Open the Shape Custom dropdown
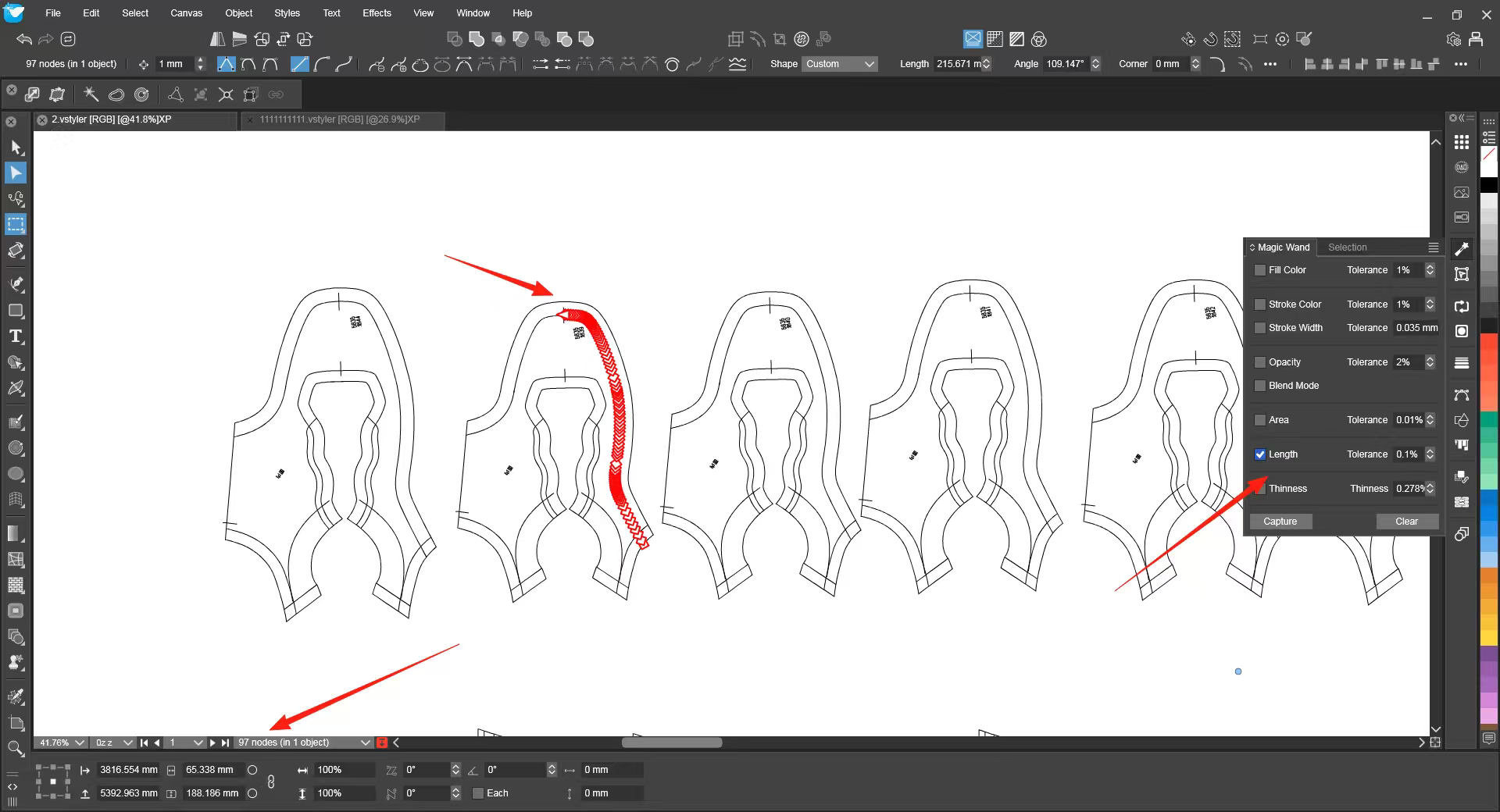Image resolution: width=1500 pixels, height=812 pixels. [840, 64]
